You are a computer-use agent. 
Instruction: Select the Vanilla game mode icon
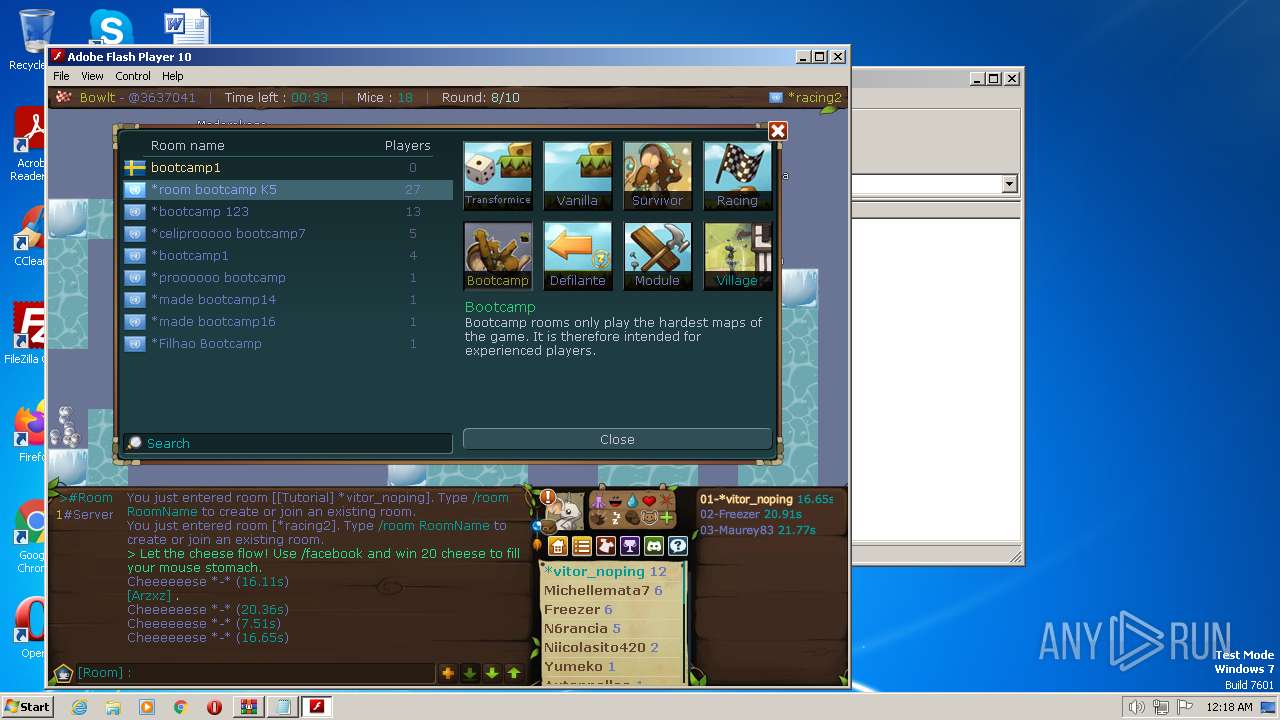coord(577,175)
